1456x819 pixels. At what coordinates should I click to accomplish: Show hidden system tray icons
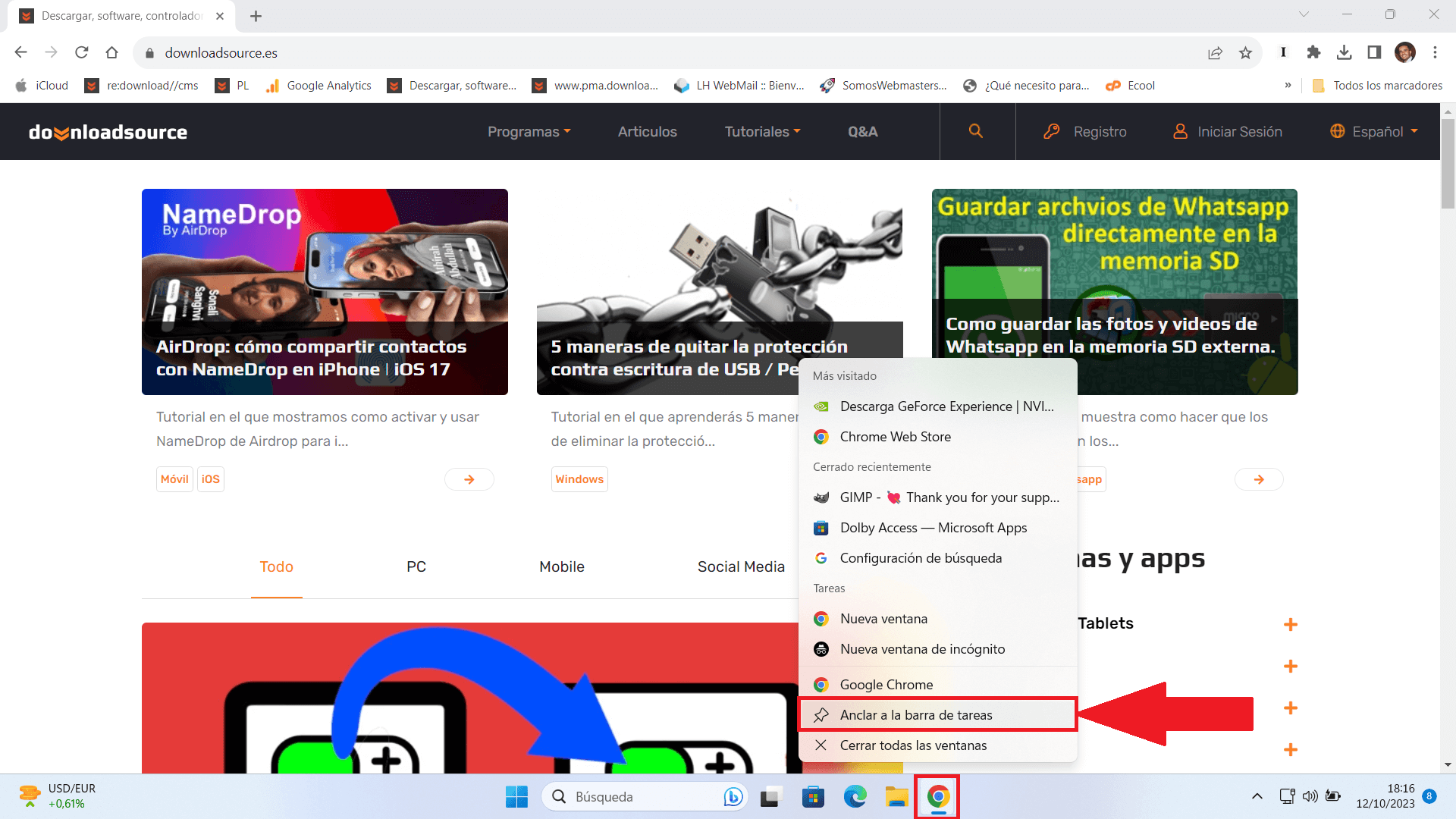tap(1257, 796)
